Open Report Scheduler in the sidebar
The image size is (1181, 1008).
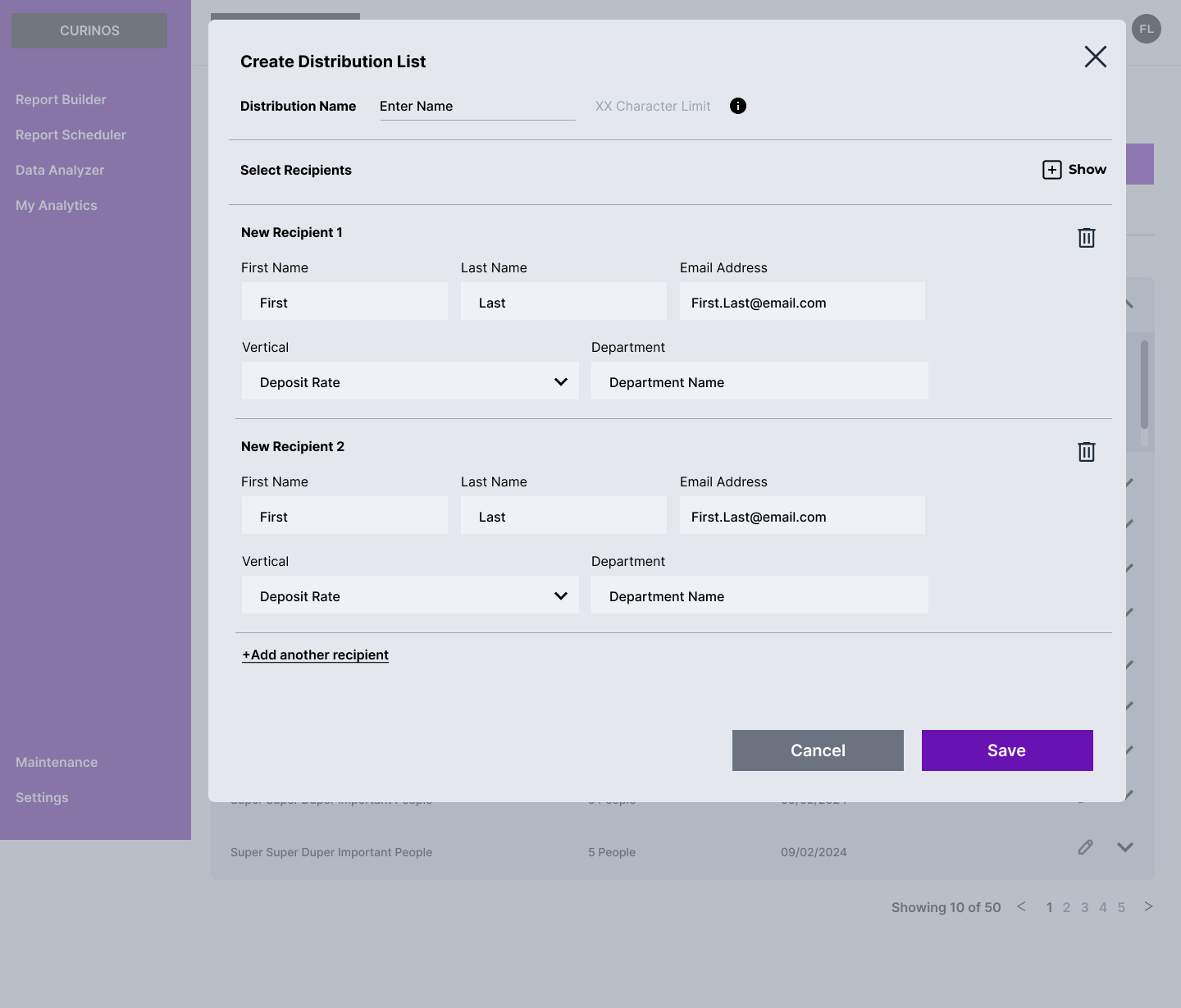point(71,135)
